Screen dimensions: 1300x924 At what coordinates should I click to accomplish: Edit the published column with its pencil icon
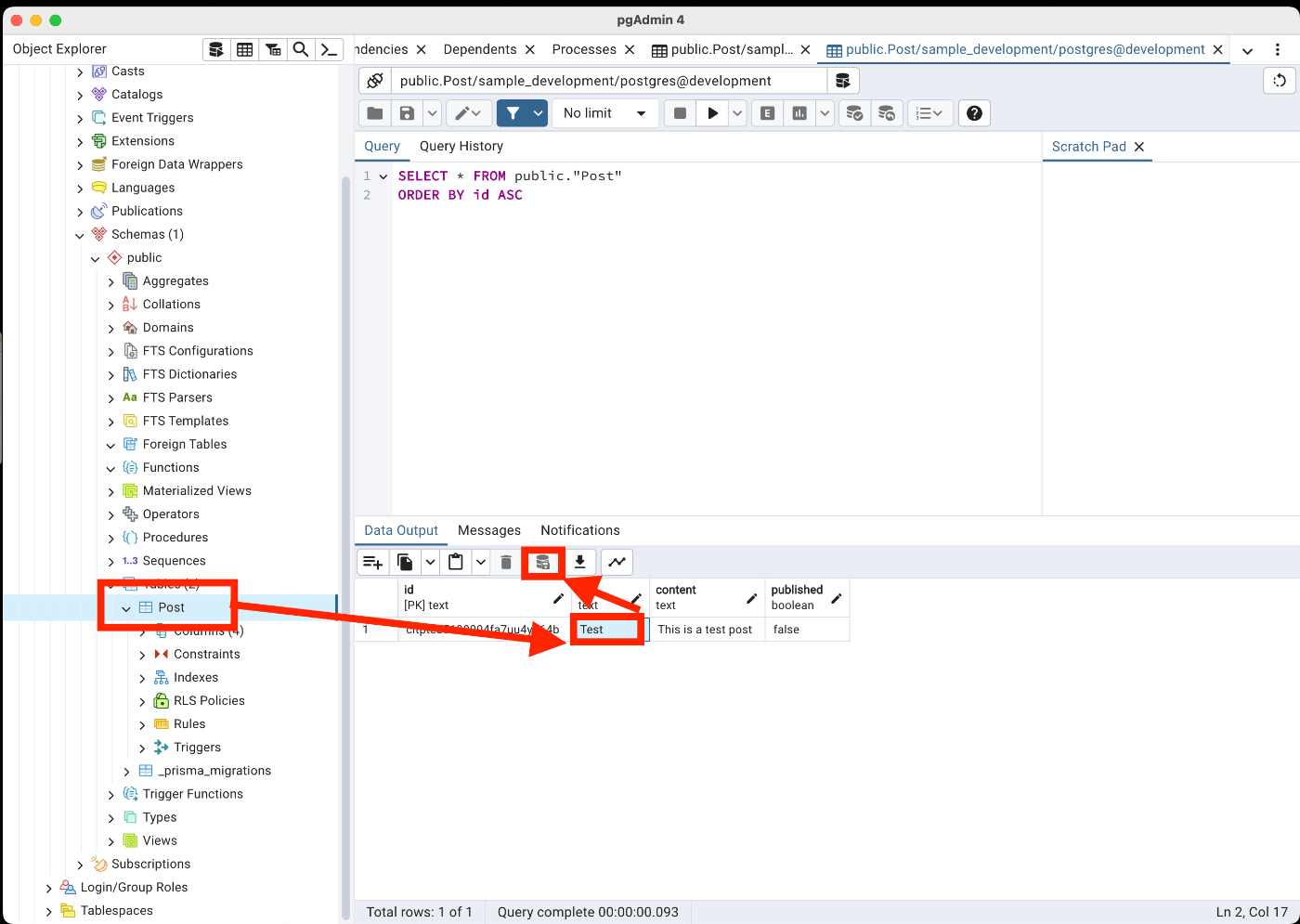[x=837, y=598]
